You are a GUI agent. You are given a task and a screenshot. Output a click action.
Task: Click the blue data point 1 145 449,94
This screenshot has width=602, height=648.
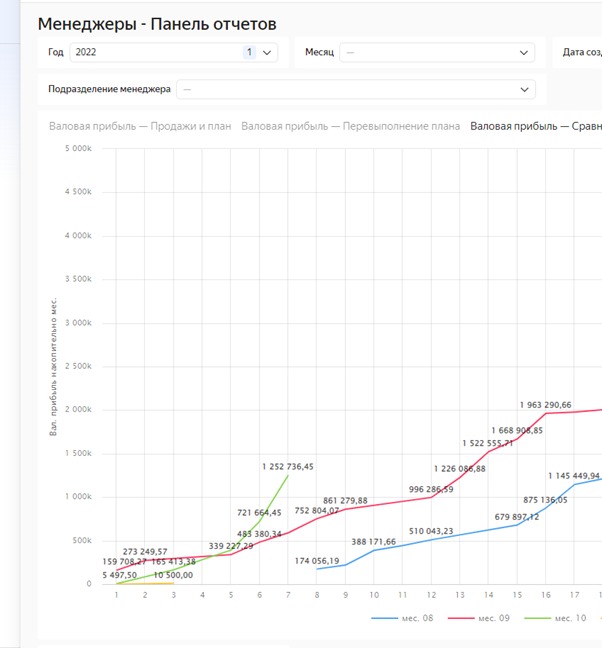click(574, 484)
